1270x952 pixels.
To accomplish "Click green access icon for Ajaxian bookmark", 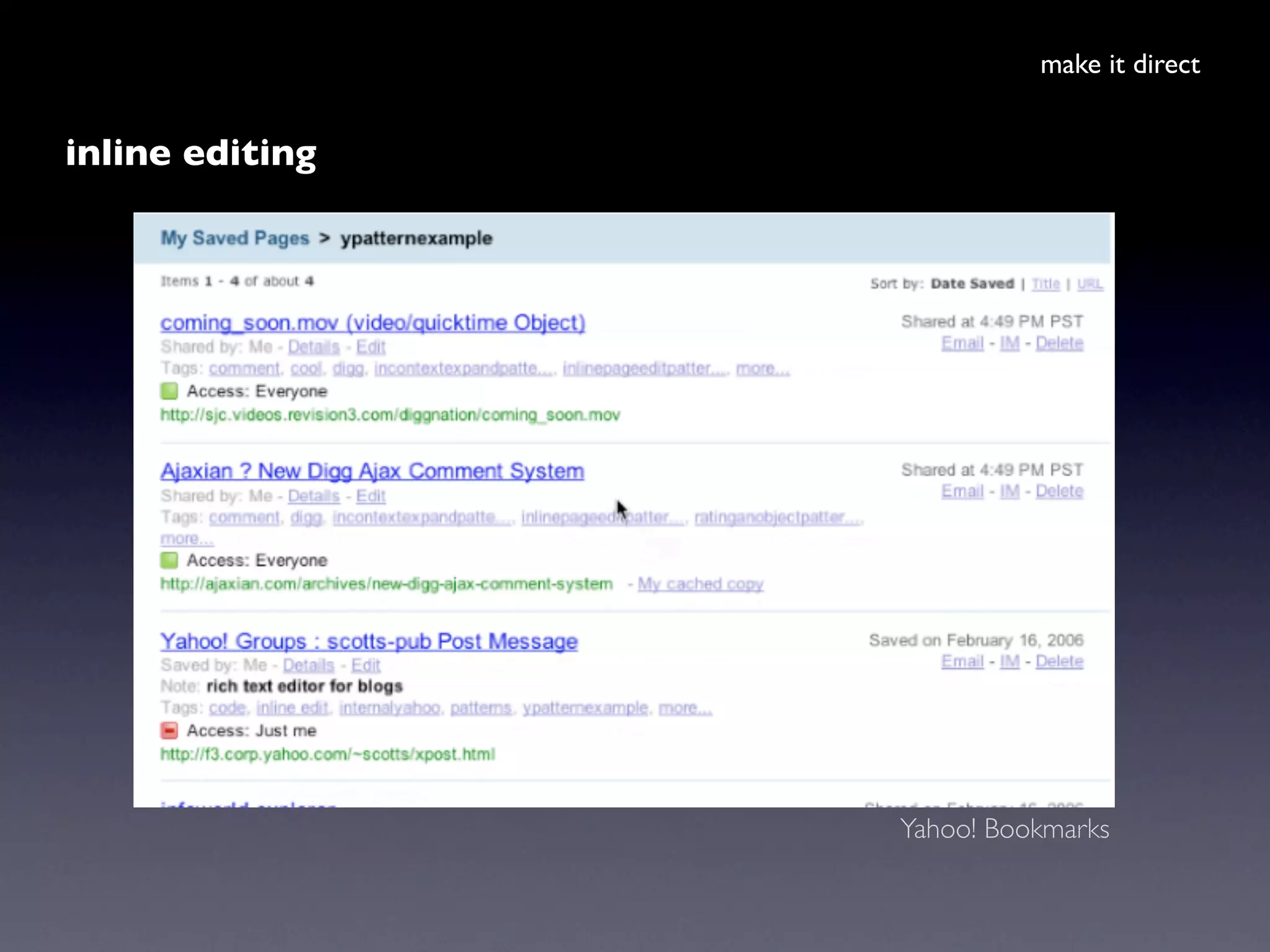I will [x=169, y=560].
